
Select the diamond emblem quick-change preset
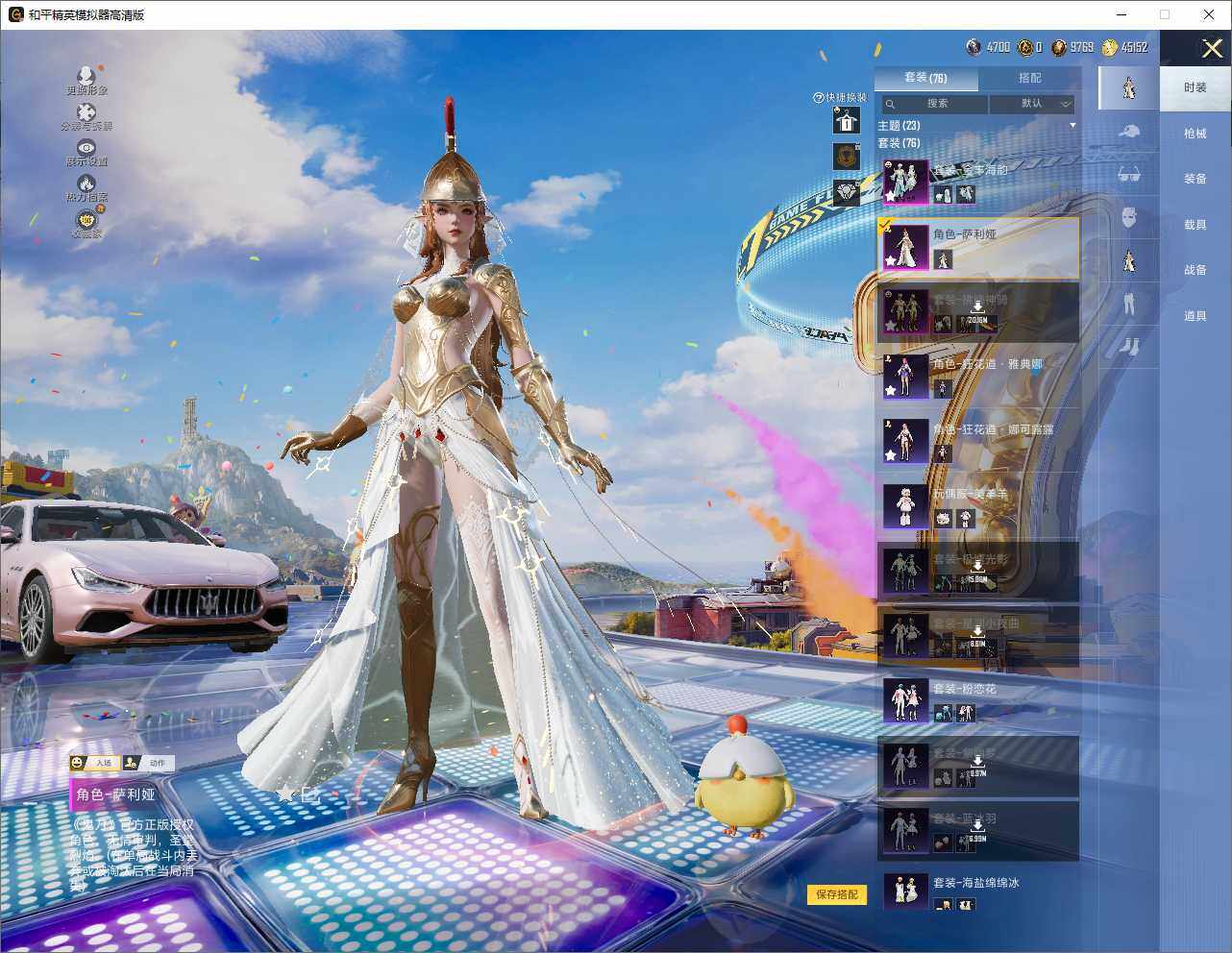point(847,192)
